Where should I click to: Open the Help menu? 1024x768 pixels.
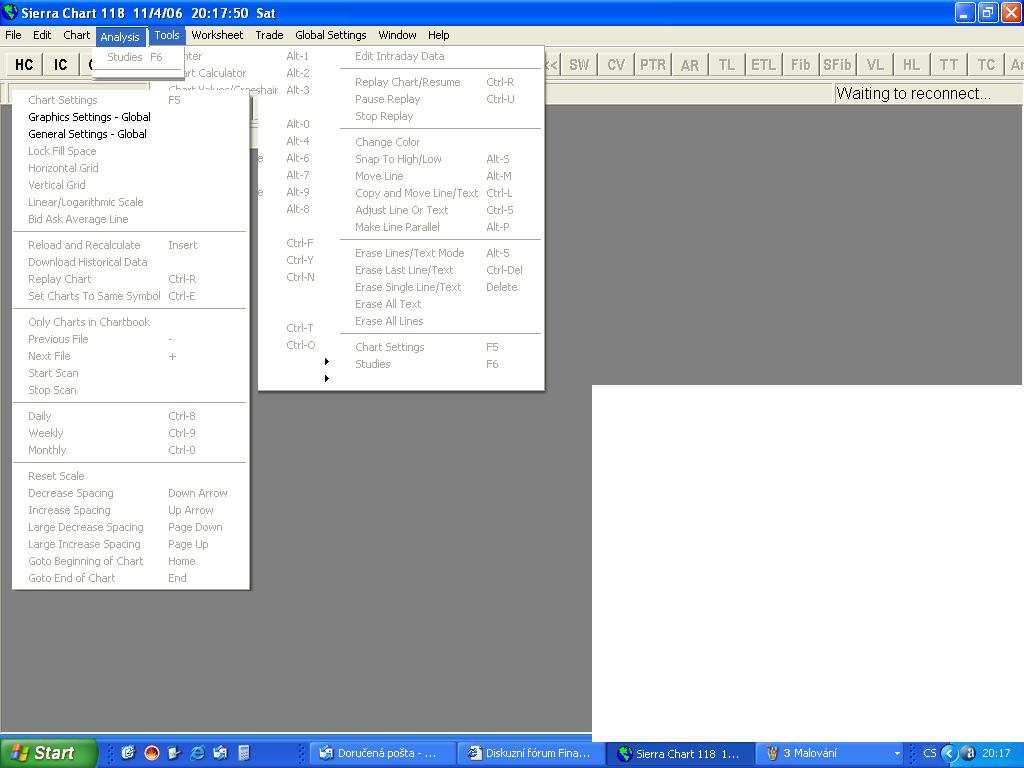438,35
